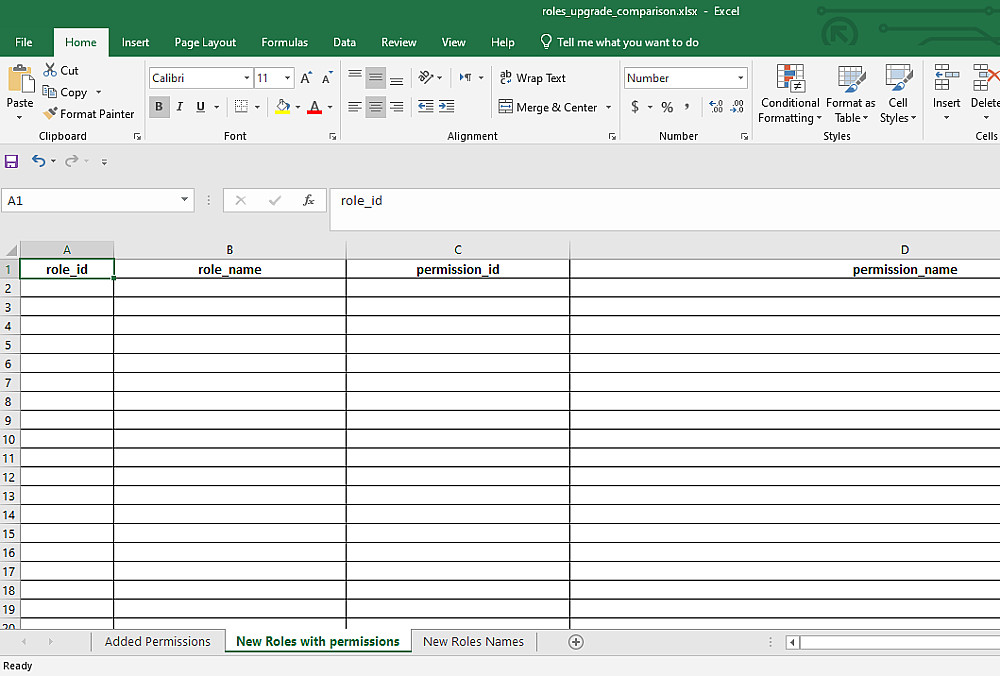Click the Format Painter brush icon
Viewport: 1000px width, 676px height.
click(x=50, y=114)
